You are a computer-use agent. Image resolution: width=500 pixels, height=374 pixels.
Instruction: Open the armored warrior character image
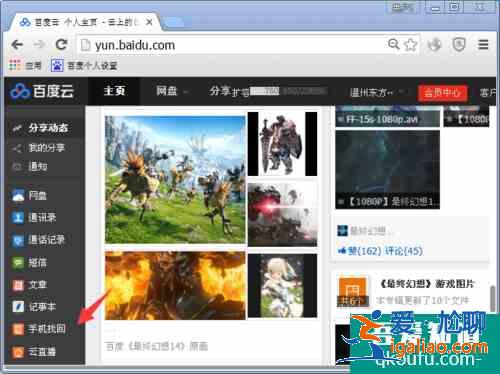click(282, 144)
